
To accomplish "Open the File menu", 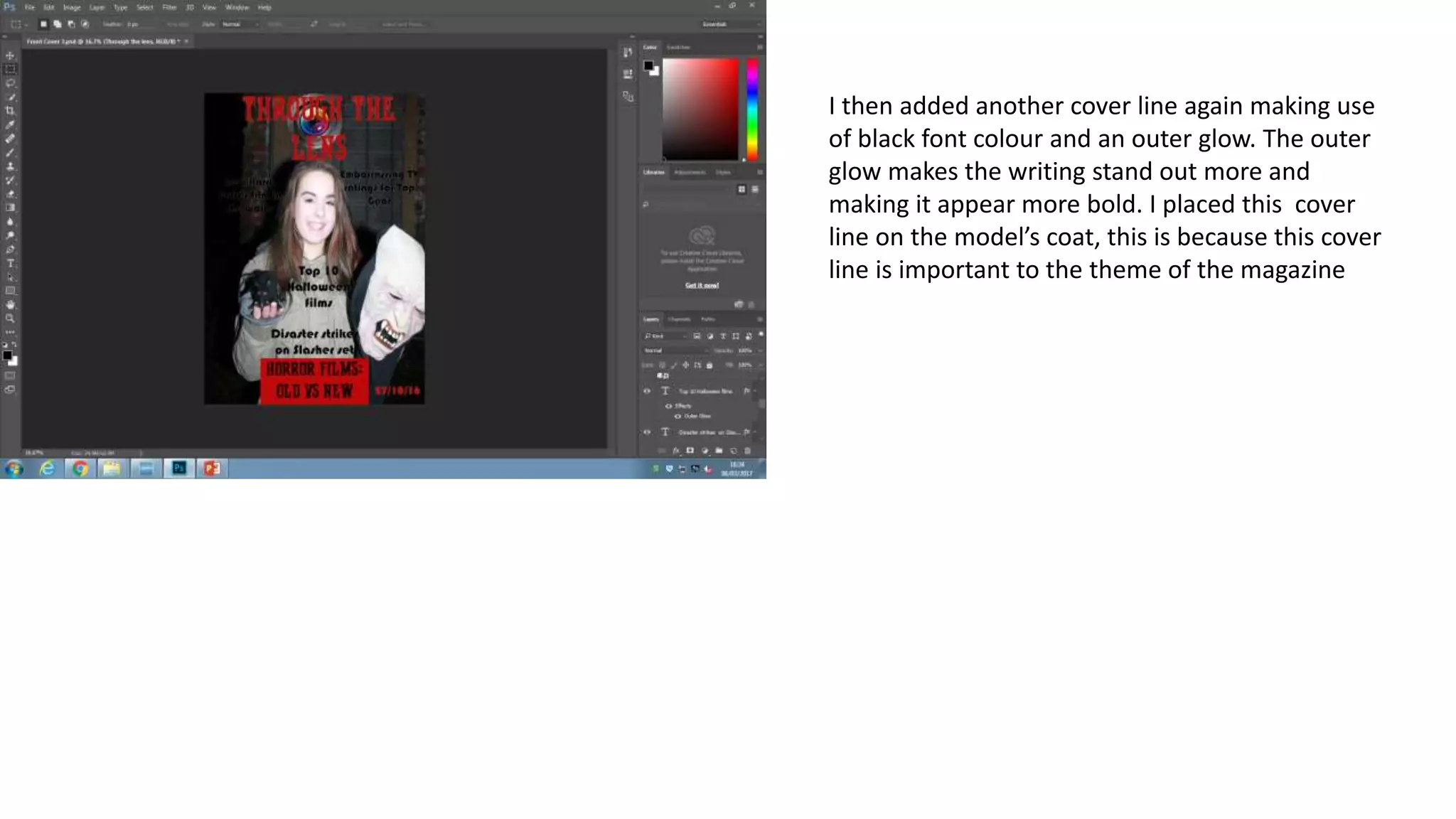I will [x=30, y=7].
